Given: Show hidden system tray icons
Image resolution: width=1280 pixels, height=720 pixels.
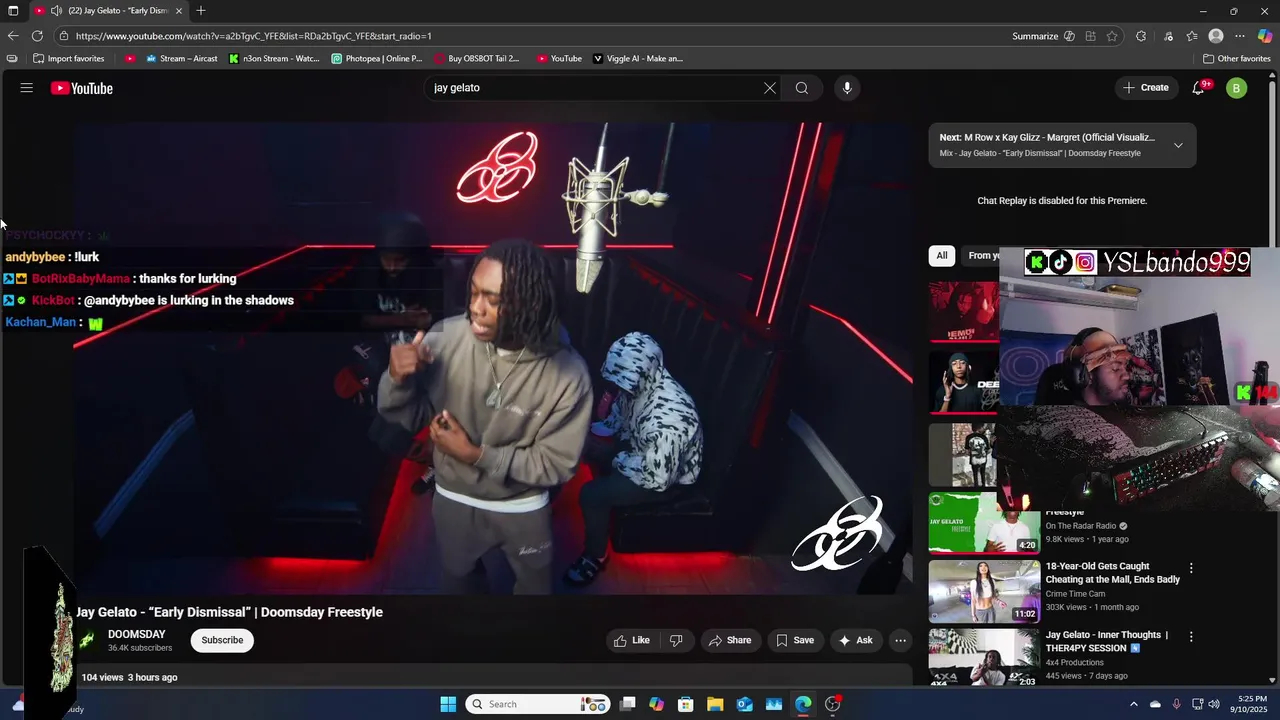Looking at the screenshot, I should 1133,704.
